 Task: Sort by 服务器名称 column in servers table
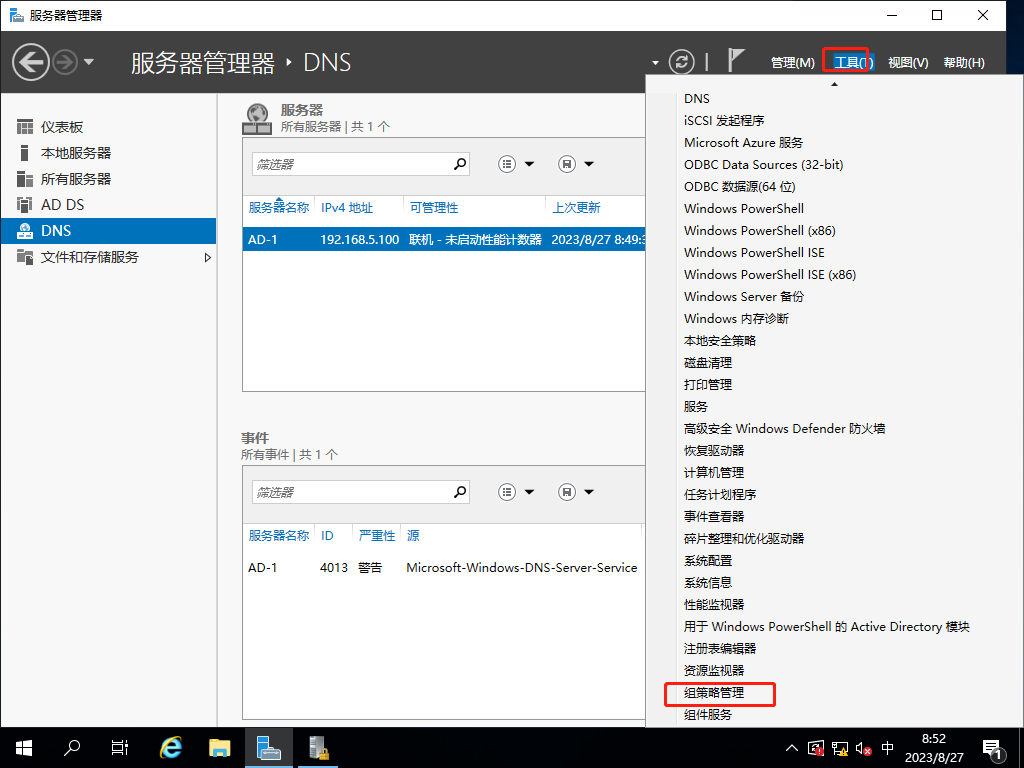pos(279,208)
